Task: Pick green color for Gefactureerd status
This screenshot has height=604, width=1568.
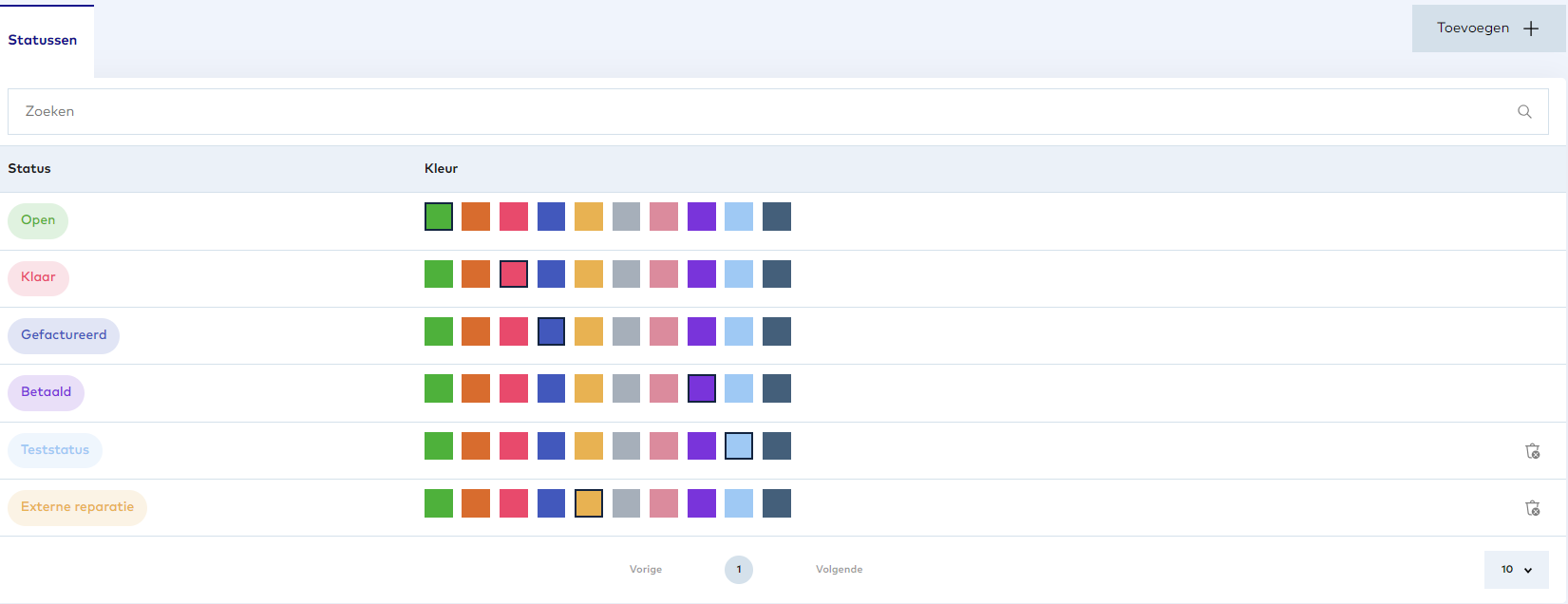Action: click(439, 331)
